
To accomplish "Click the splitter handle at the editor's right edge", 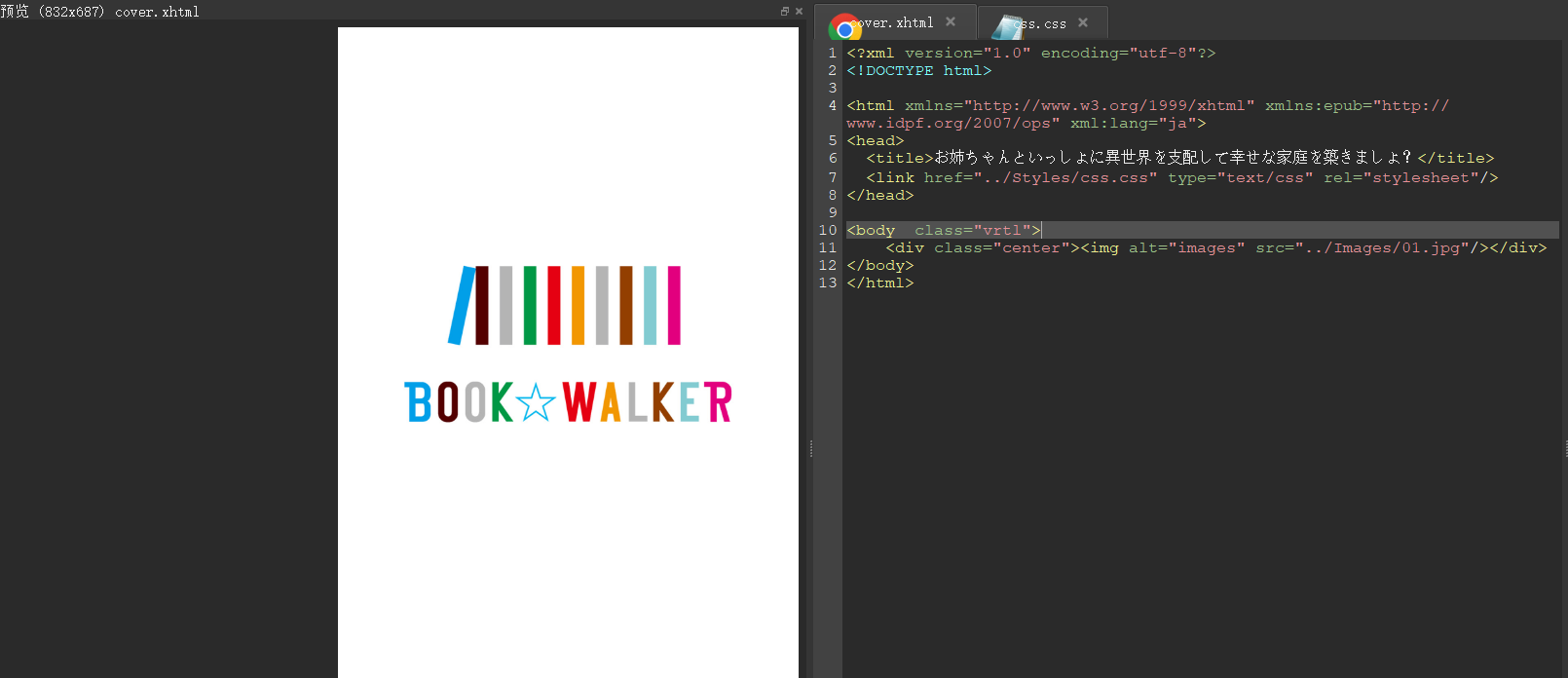I will [1565, 449].
